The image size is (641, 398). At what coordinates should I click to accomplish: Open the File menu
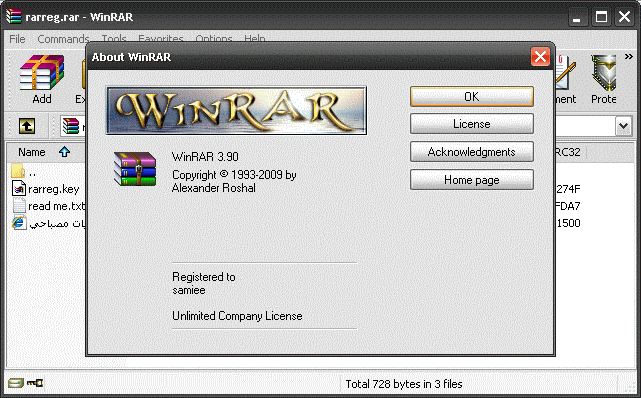[x=17, y=39]
